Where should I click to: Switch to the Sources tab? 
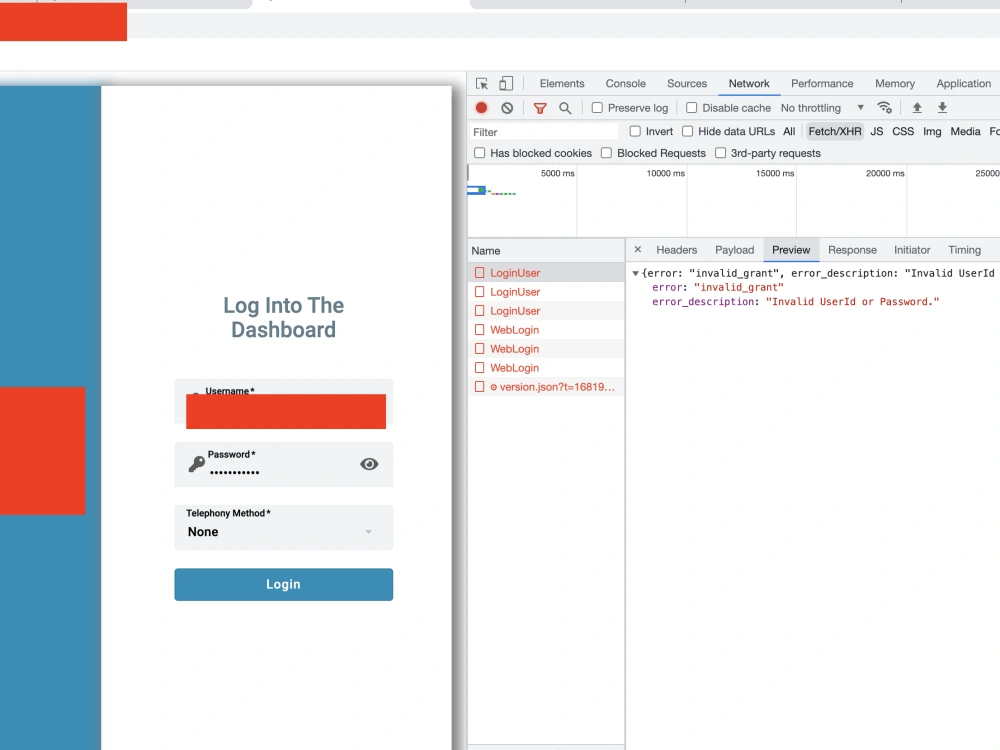pos(687,84)
